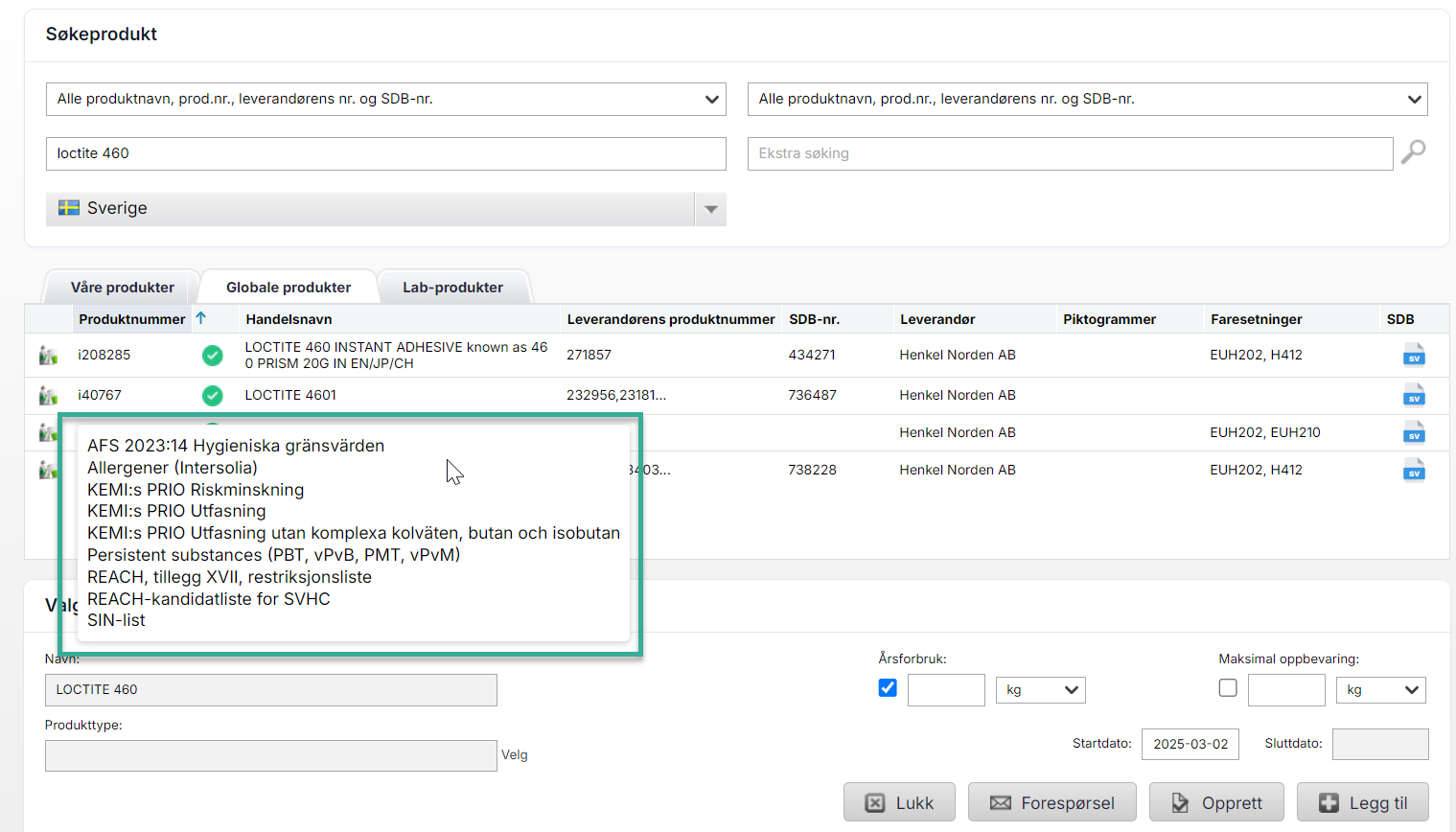Click KEMI:s PRIO Riskminskning entry

tap(196, 490)
